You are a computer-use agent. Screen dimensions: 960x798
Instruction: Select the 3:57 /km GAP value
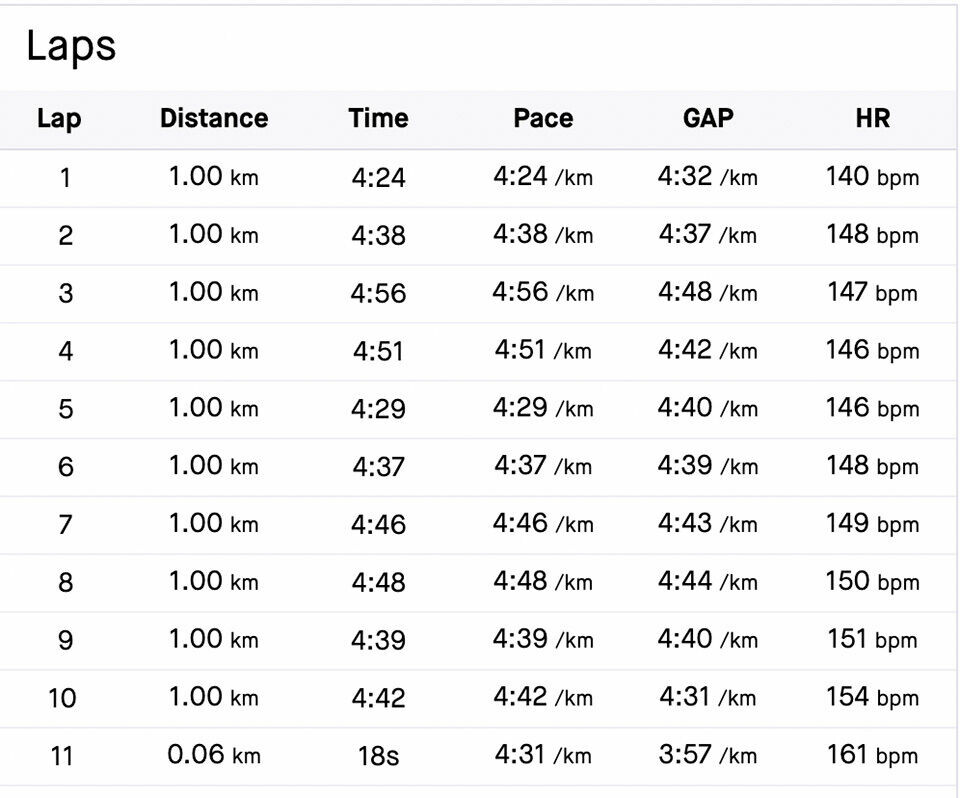coord(708,755)
